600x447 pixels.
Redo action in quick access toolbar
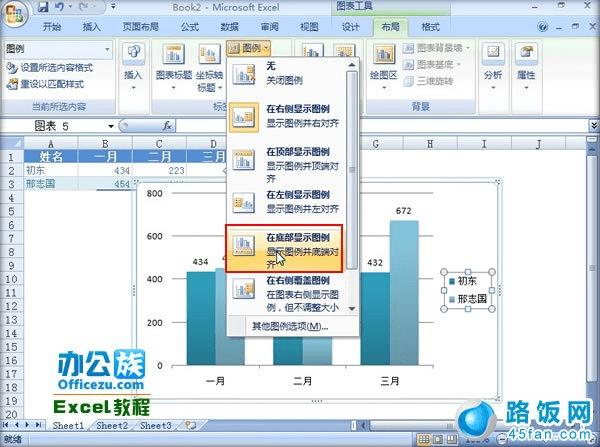coord(84,7)
